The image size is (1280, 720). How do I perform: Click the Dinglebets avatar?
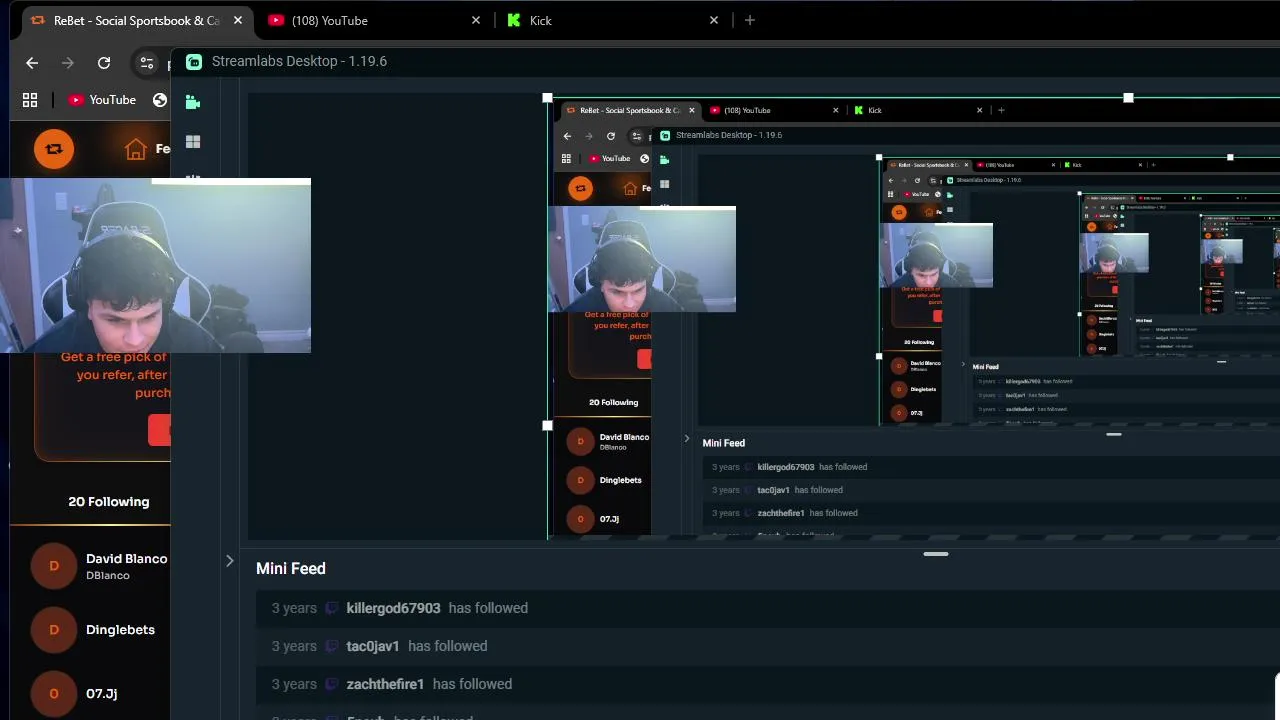[x=54, y=630]
